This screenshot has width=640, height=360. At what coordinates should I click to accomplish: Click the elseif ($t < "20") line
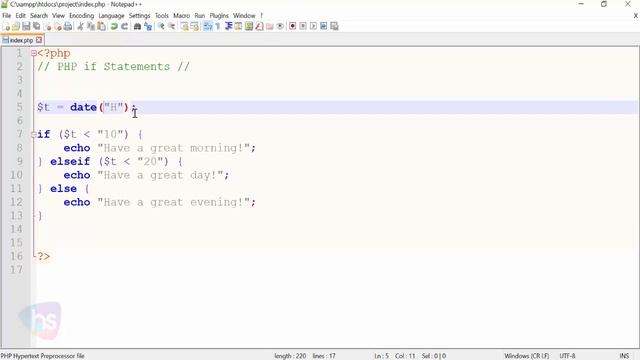point(109,161)
